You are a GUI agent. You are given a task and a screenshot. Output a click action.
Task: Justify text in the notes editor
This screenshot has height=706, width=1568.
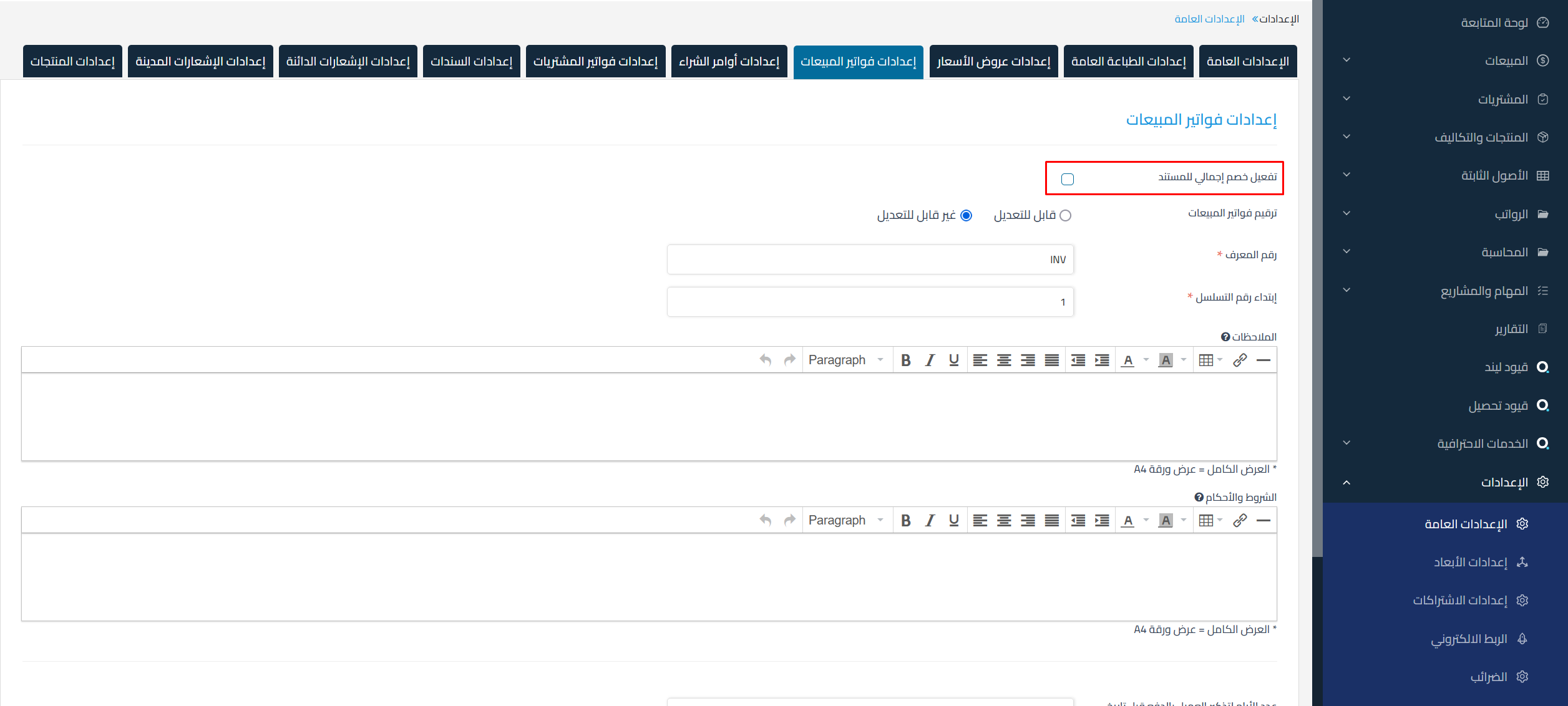[x=1052, y=360]
